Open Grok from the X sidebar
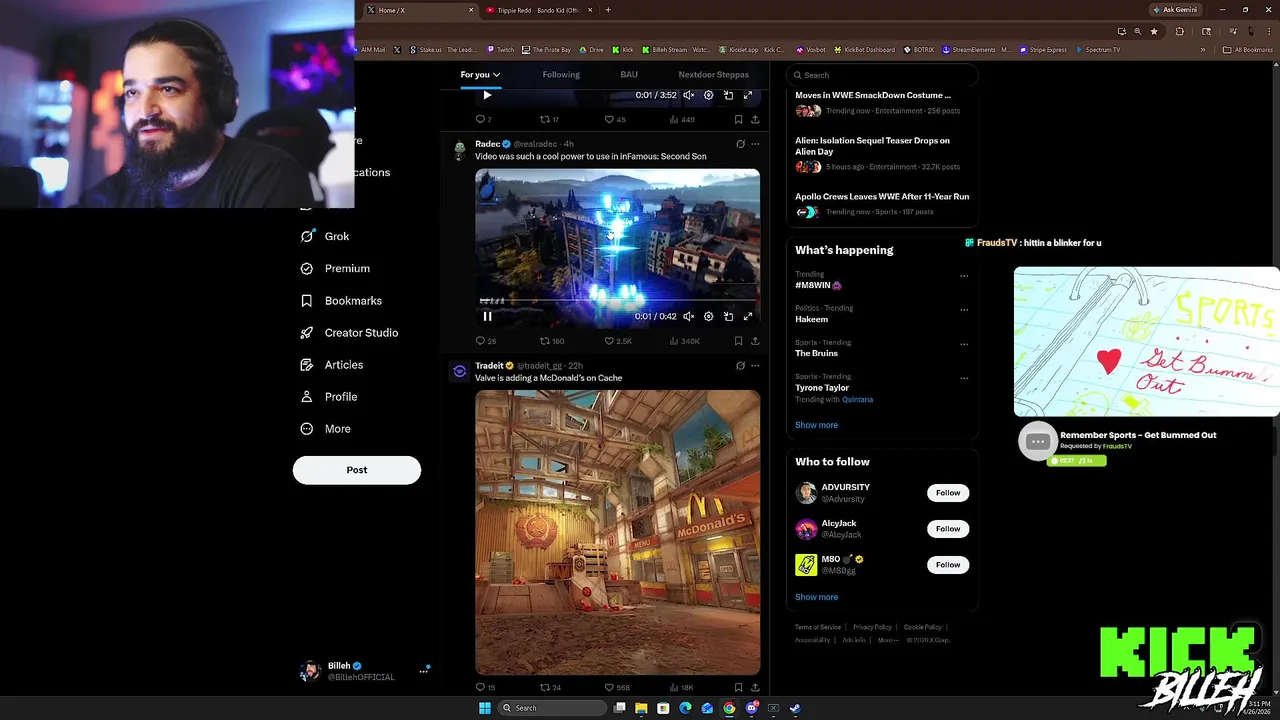 click(x=325, y=236)
